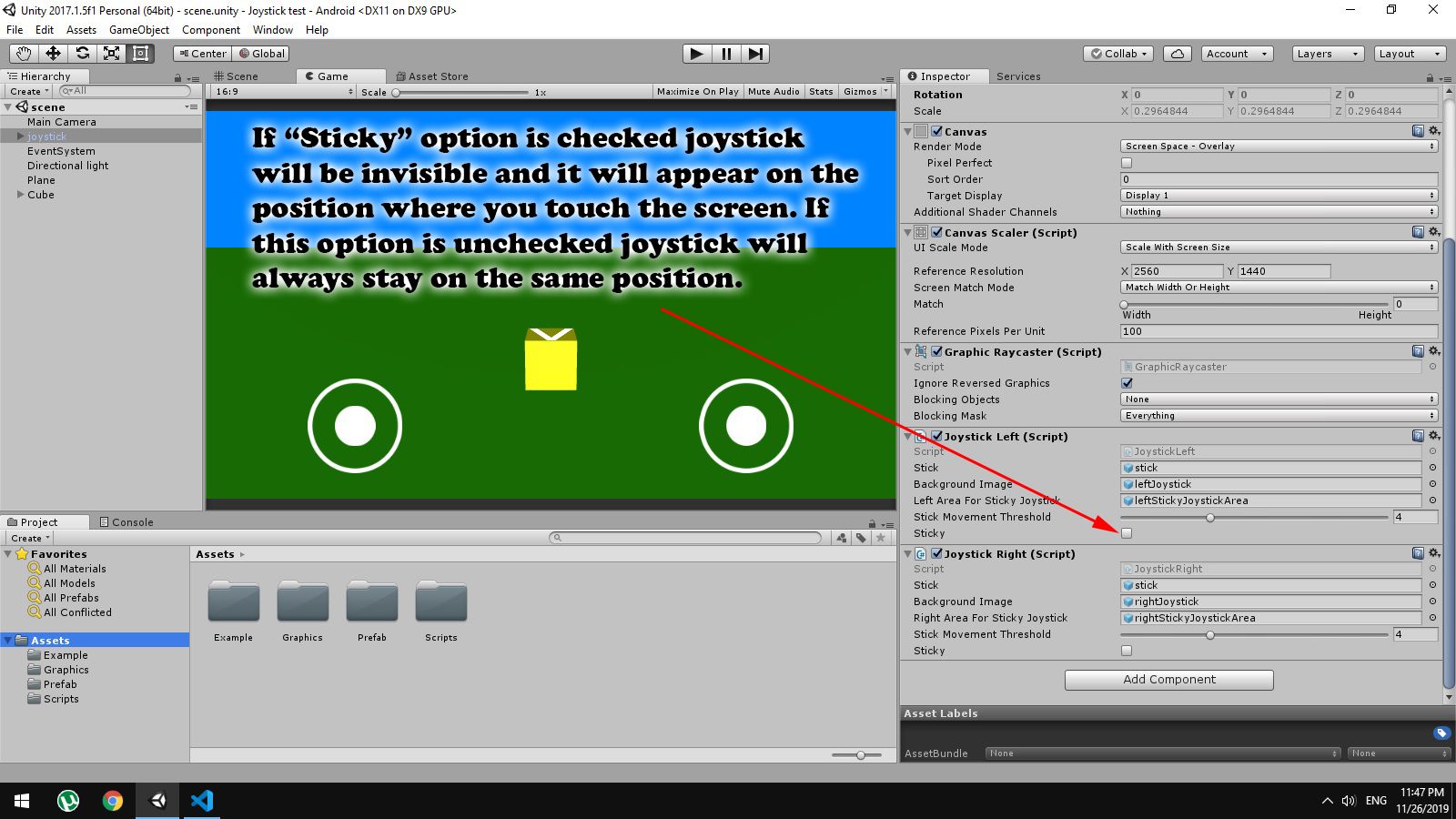The height and width of the screenshot is (819, 1456).
Task: Enable Sticky for Joystick Left
Action: (1127, 533)
